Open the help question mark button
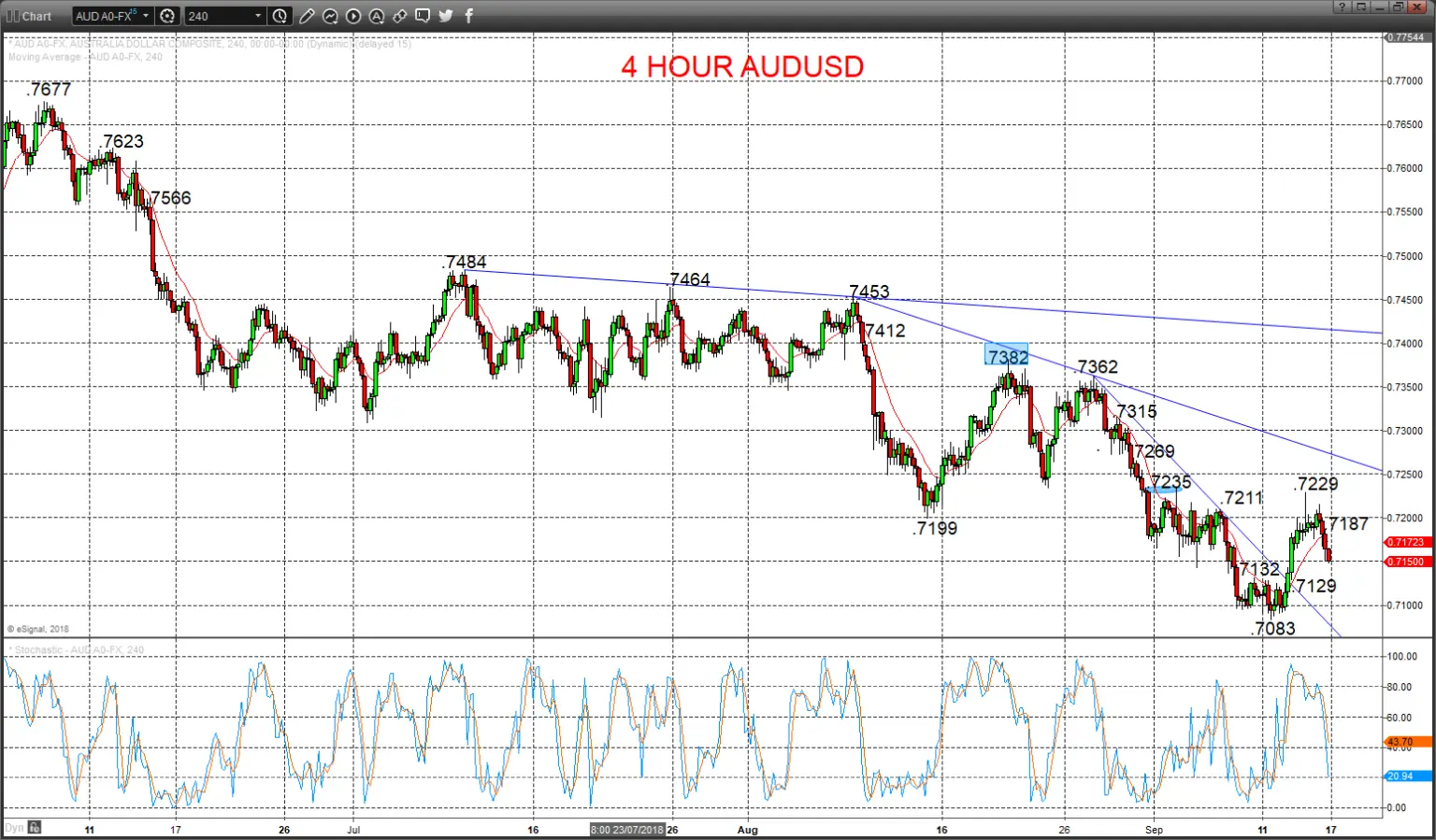1436x840 pixels. point(1343,7)
